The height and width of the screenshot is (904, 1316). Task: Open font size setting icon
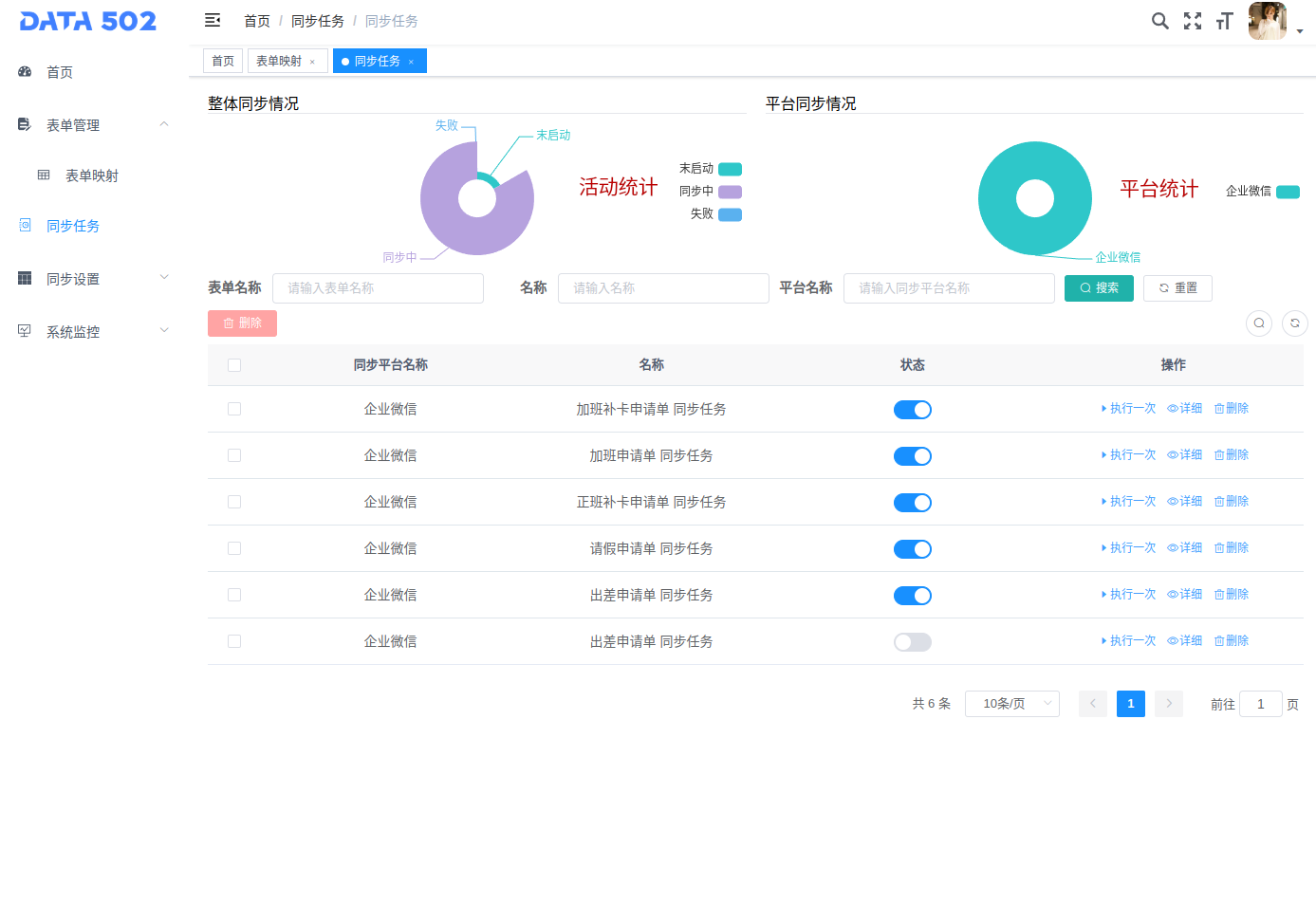[1224, 21]
